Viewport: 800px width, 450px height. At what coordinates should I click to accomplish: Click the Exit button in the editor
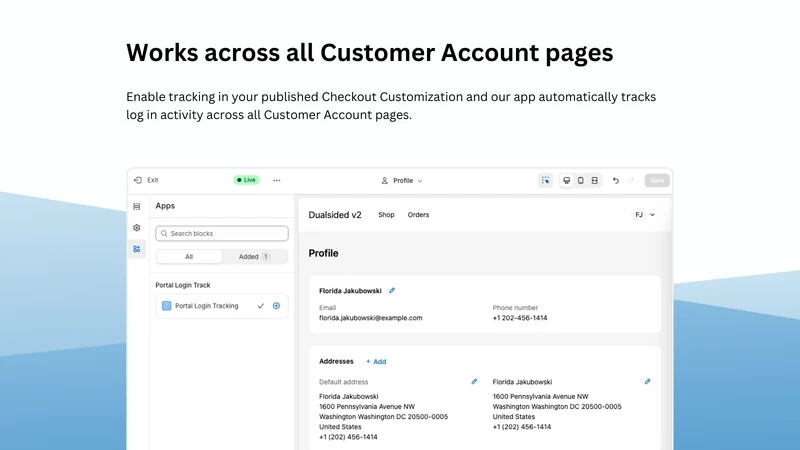pyautogui.click(x=146, y=180)
